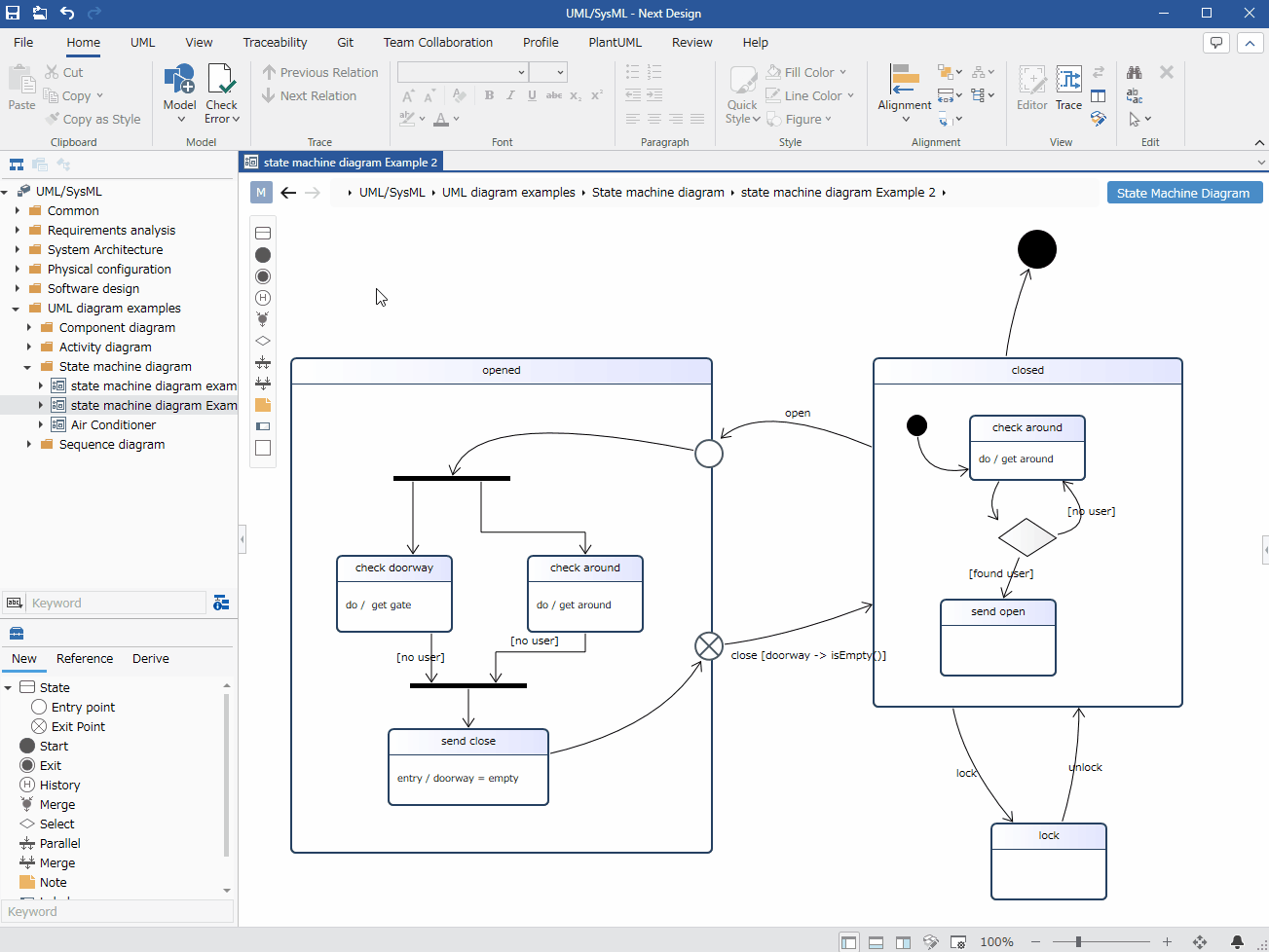Click the search options icon beside Keyword field
The image size is (1269, 952).
(221, 603)
